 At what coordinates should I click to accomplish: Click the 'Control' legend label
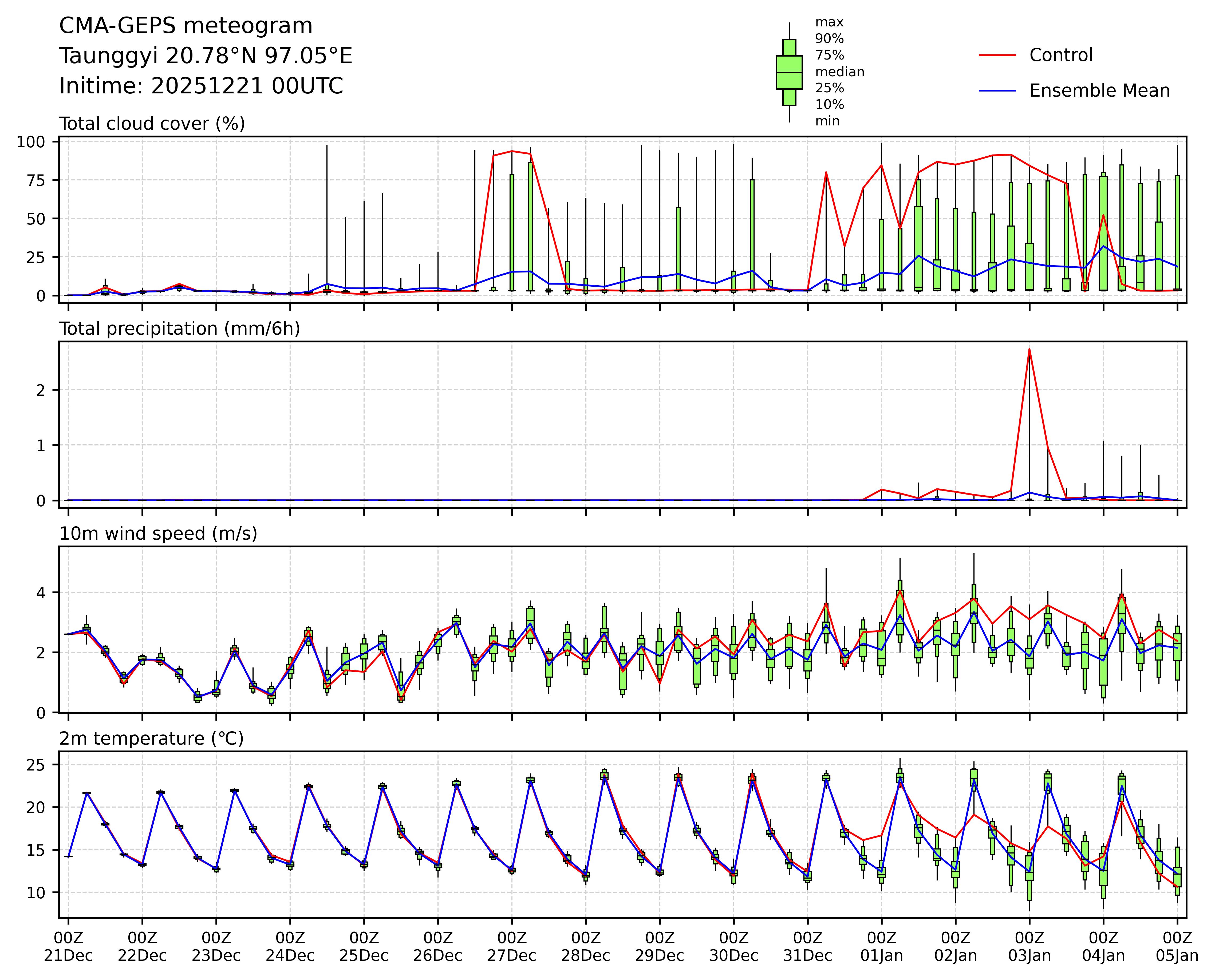point(1061,55)
